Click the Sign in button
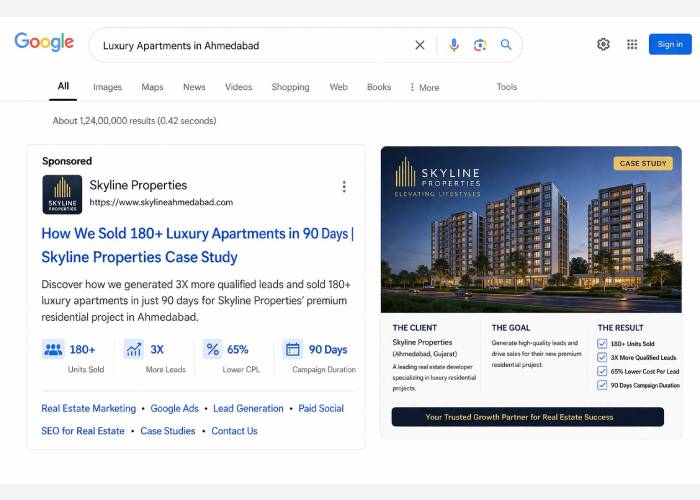700x500 pixels. click(670, 44)
